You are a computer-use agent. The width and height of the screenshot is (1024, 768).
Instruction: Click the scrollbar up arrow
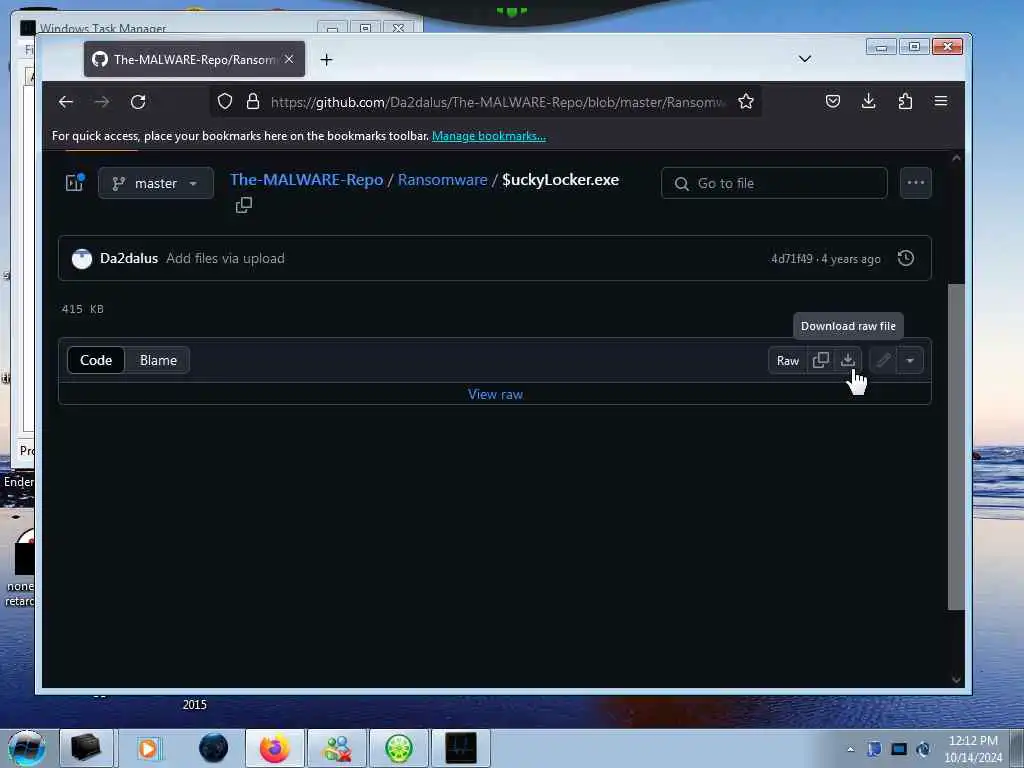click(x=956, y=158)
